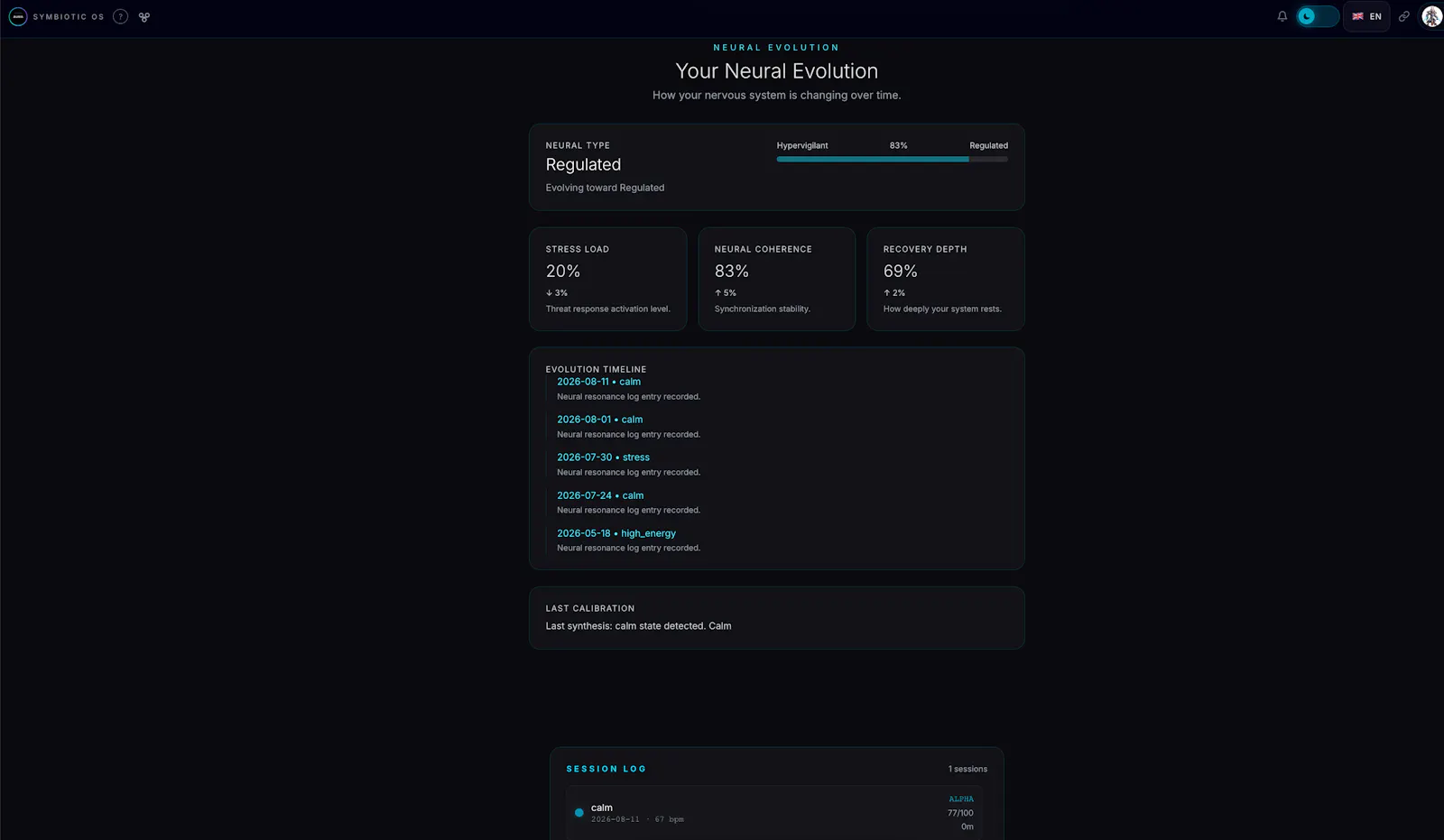Open timeline entry 2026-08-01 calm

pos(600,420)
